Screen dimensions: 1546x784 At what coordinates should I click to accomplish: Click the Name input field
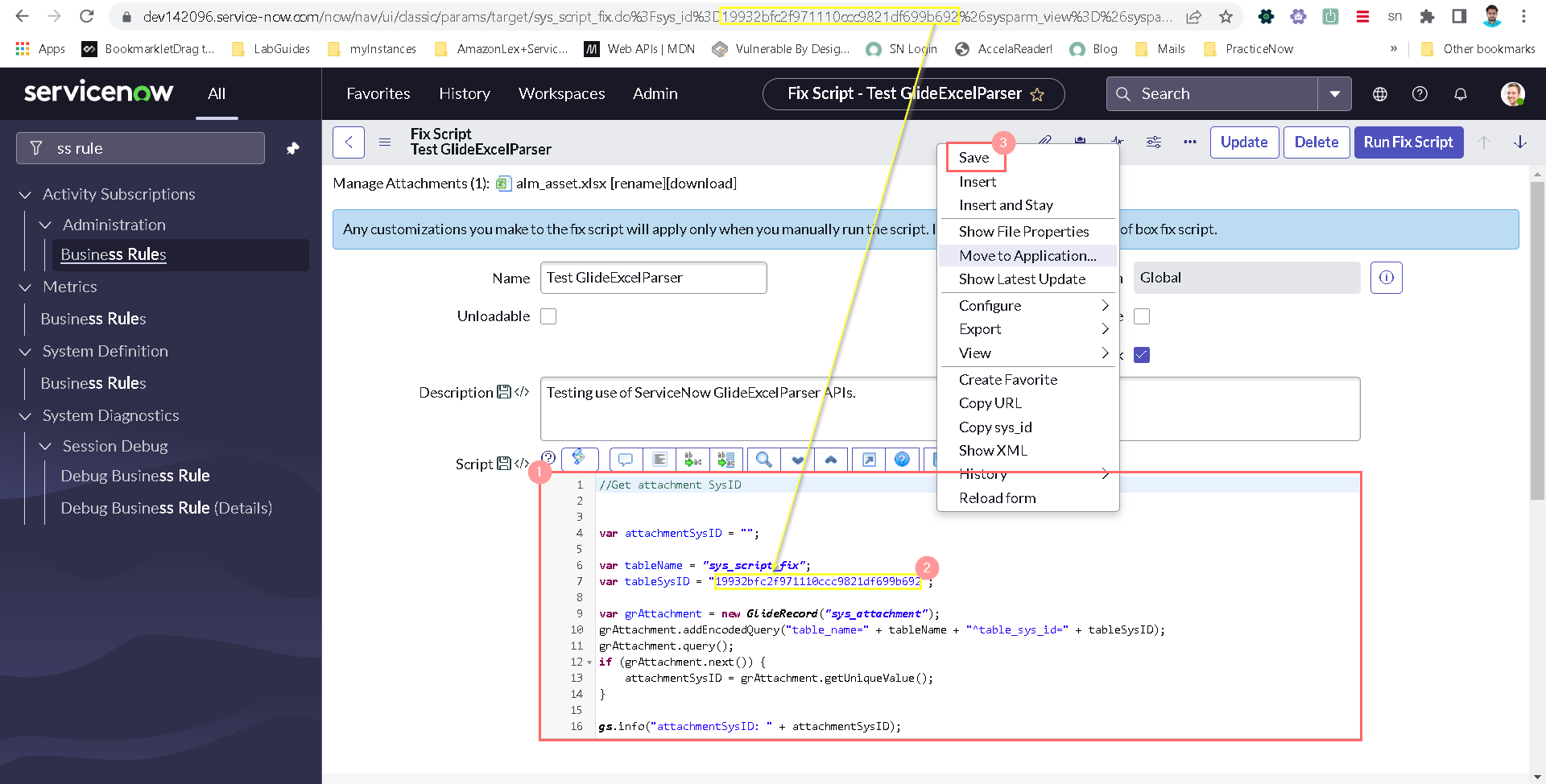(x=654, y=278)
